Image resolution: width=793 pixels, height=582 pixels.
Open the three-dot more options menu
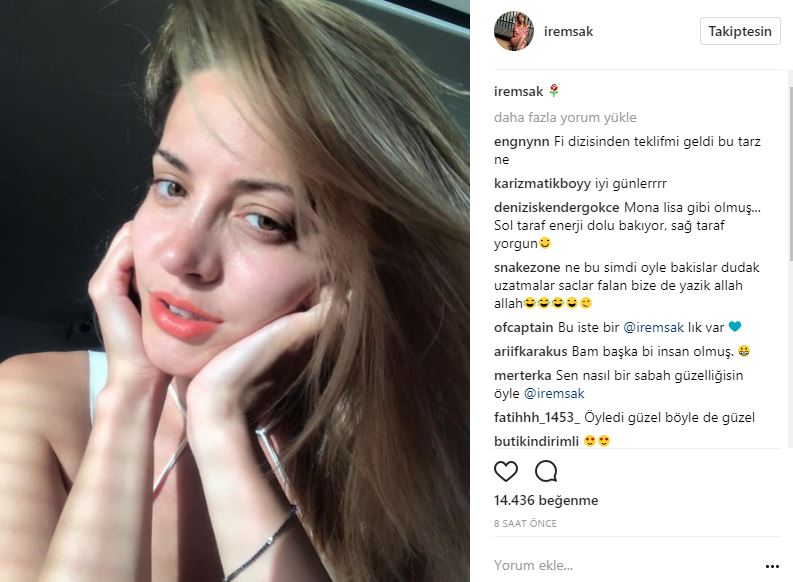(774, 565)
